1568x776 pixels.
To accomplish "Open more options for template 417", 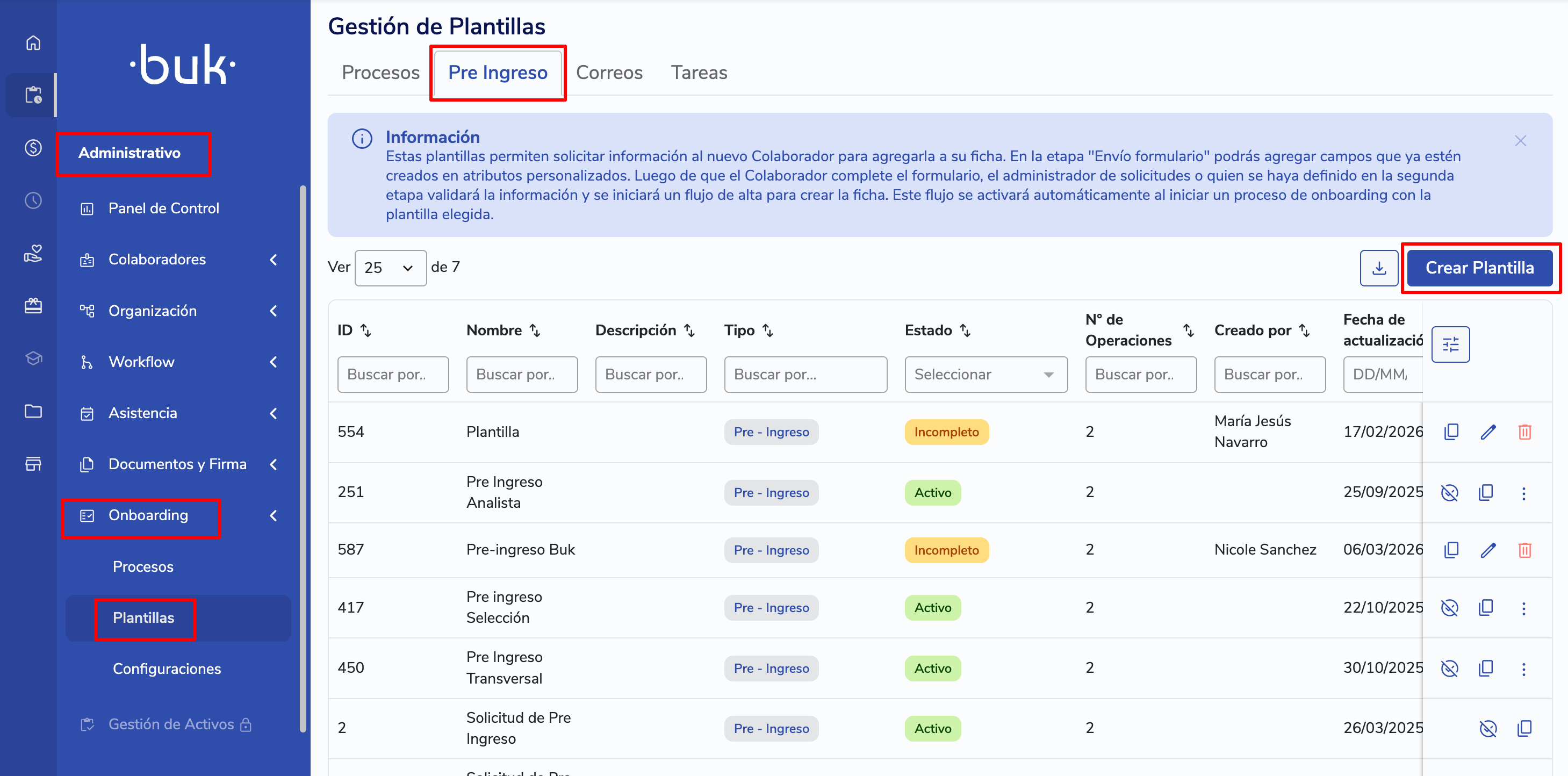I will click(x=1523, y=608).
